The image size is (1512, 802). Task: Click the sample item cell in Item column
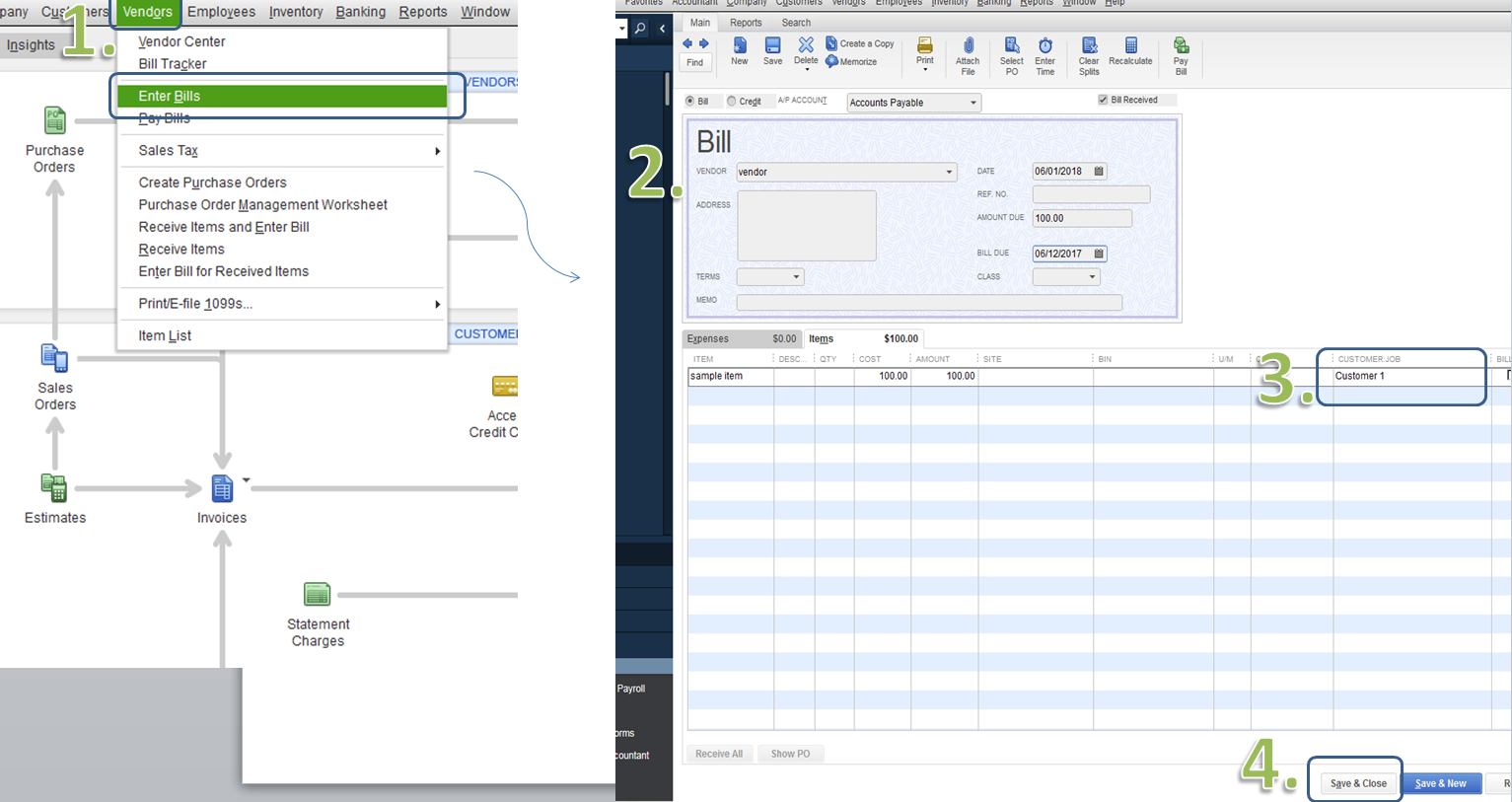click(731, 376)
